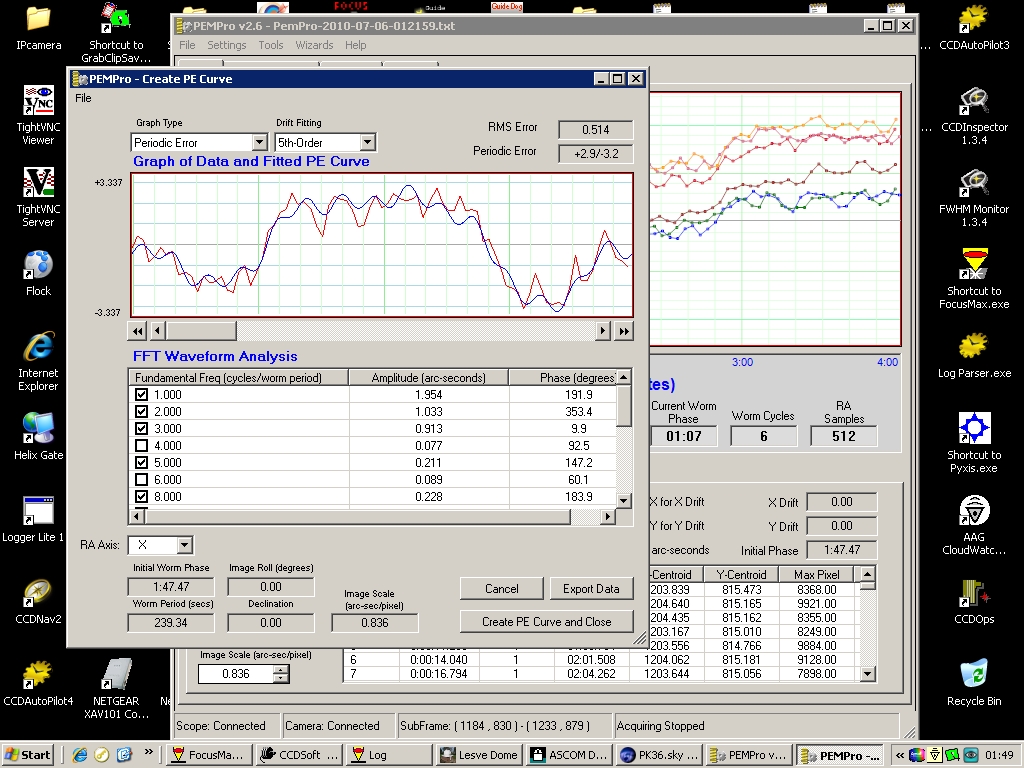Screen dimensions: 1024x768
Task: Launch the CCDAutoPilot4 desktop icon
Action: tap(38, 675)
